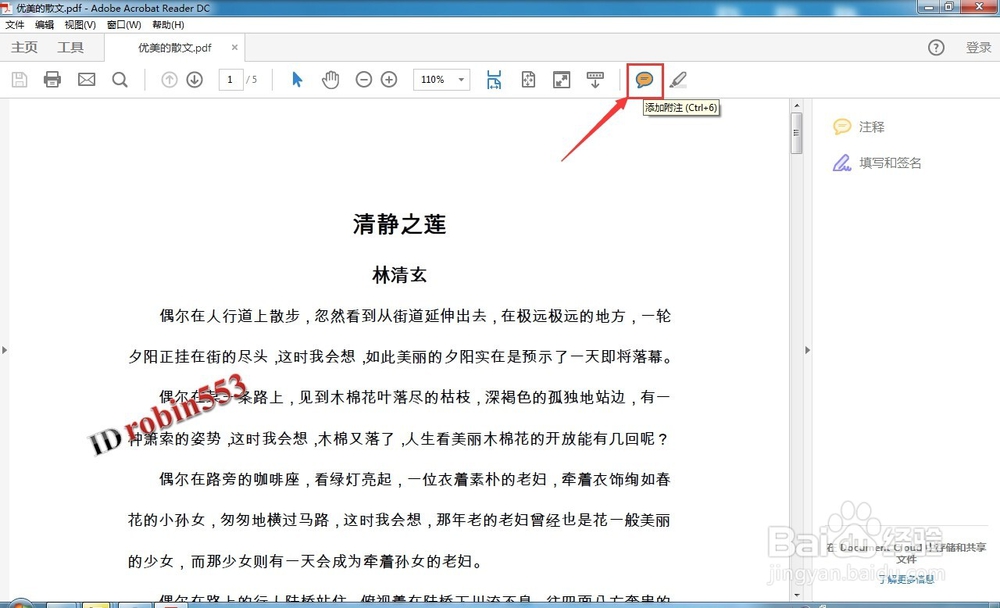Click the Add sticky note icon
Screen dimensions: 1000x608
tap(645, 80)
